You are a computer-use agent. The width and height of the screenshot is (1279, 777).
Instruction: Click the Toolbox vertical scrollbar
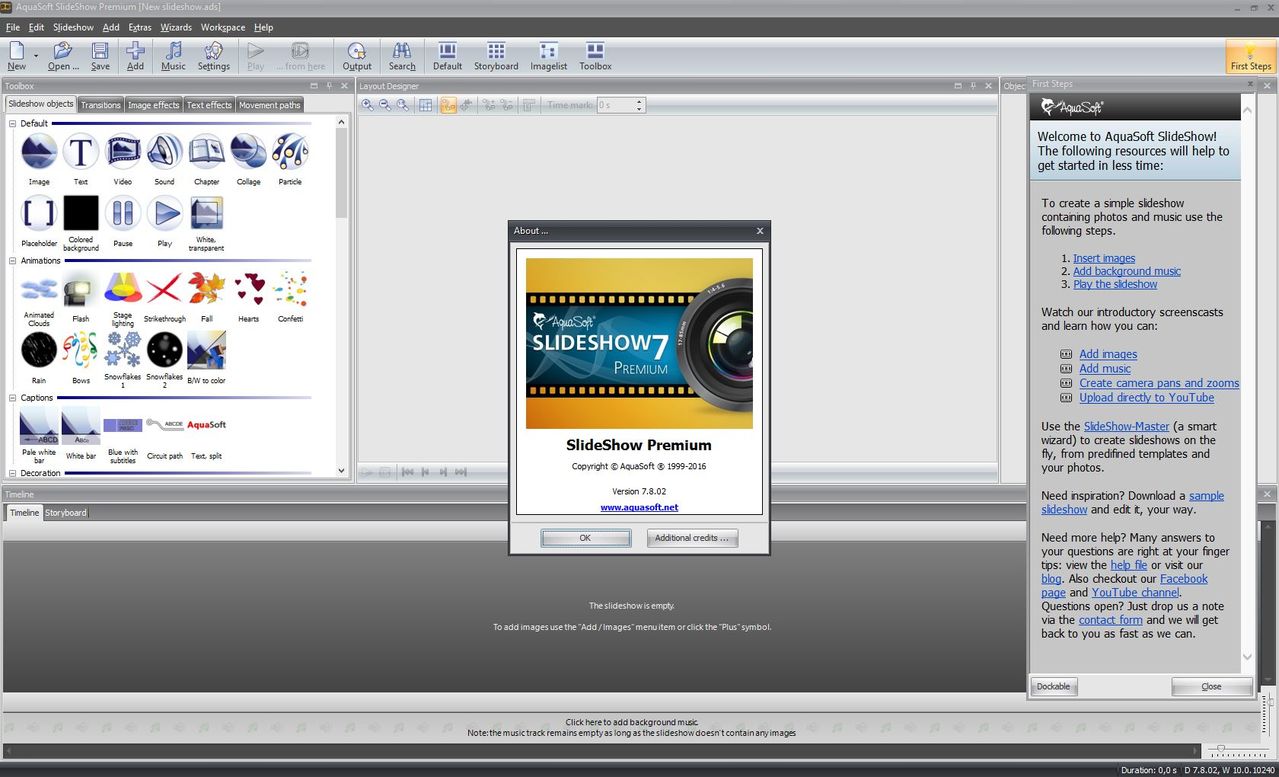(x=341, y=296)
